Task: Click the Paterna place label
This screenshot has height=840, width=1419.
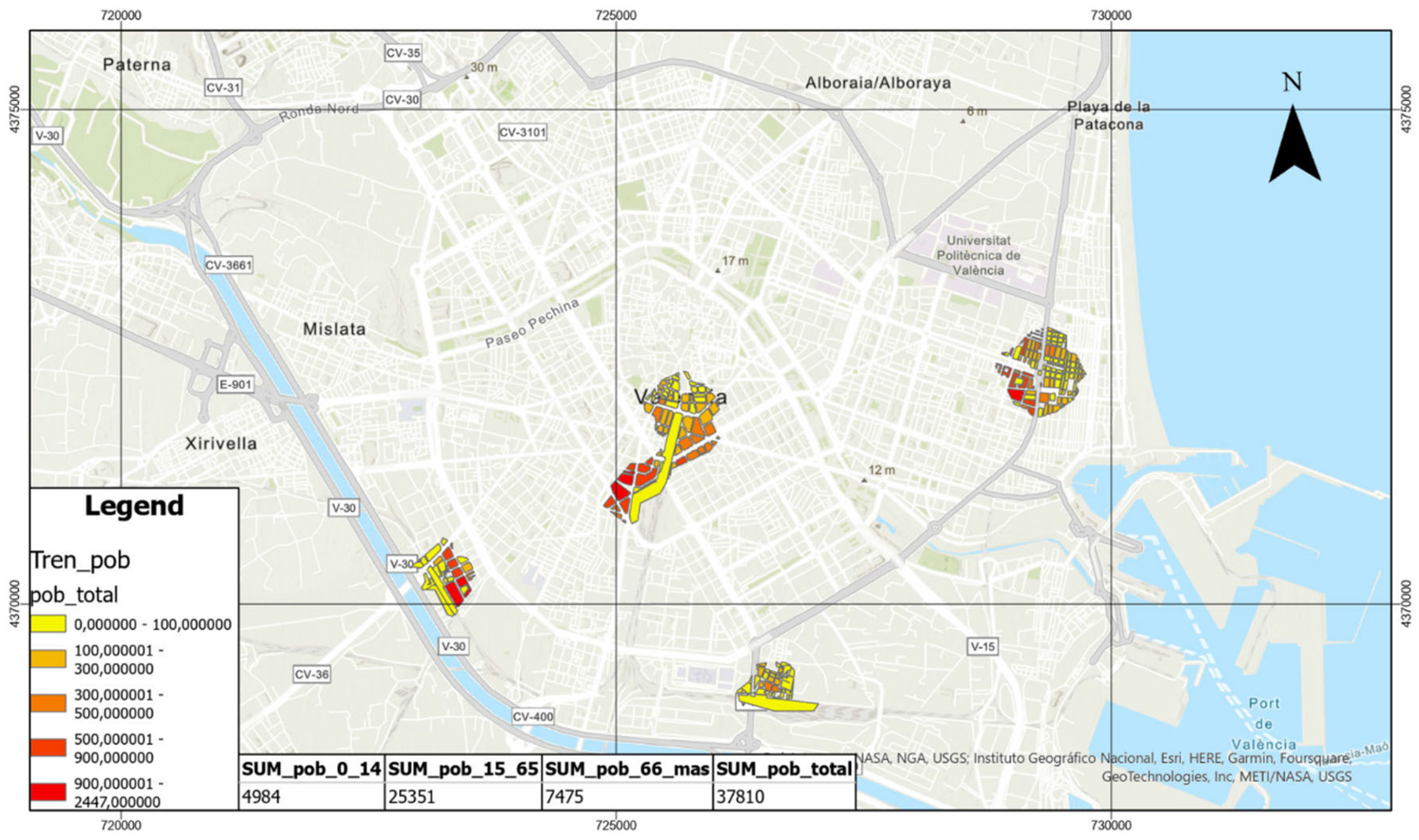Action: [x=136, y=65]
